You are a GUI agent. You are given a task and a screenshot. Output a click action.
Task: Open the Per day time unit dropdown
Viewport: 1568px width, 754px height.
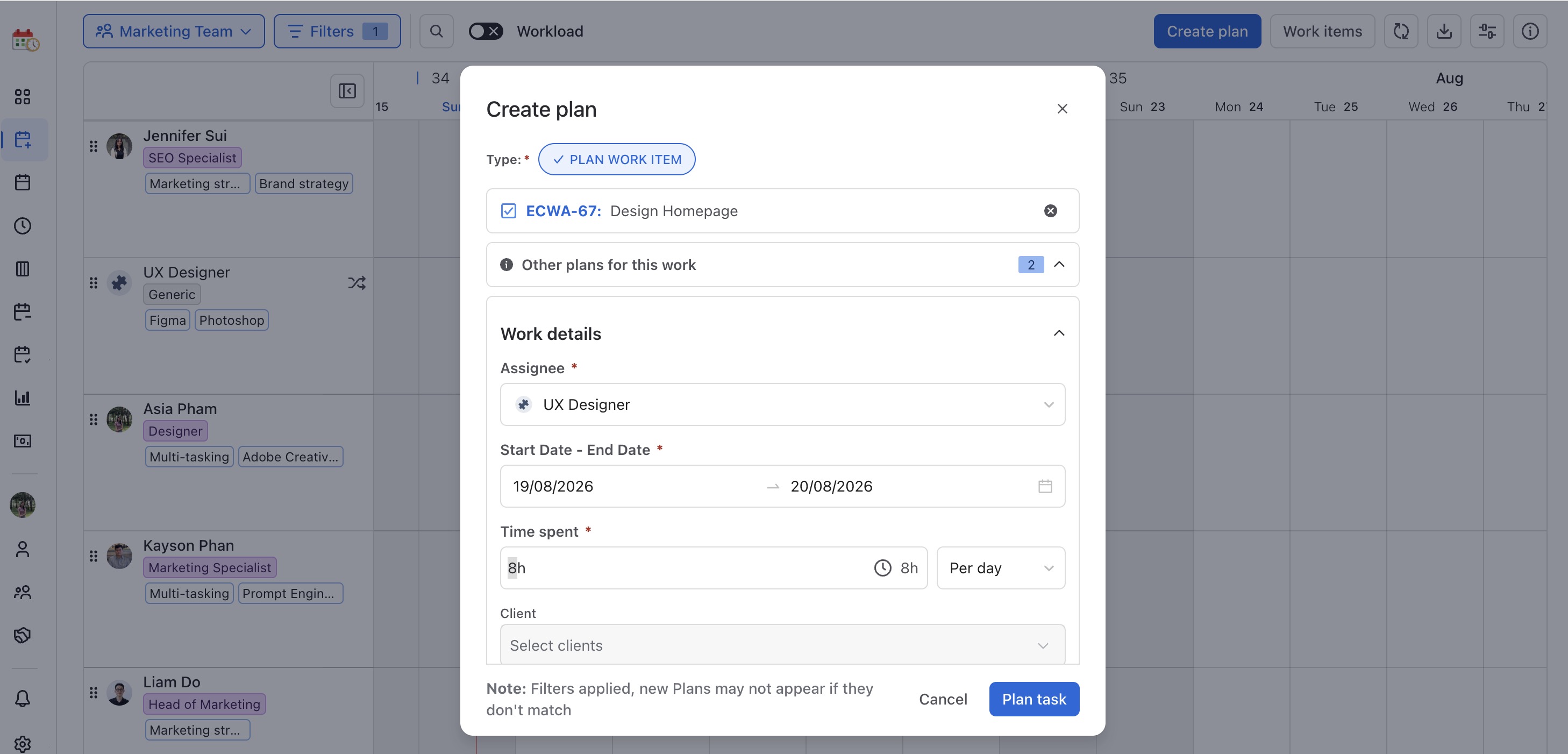click(x=1001, y=568)
